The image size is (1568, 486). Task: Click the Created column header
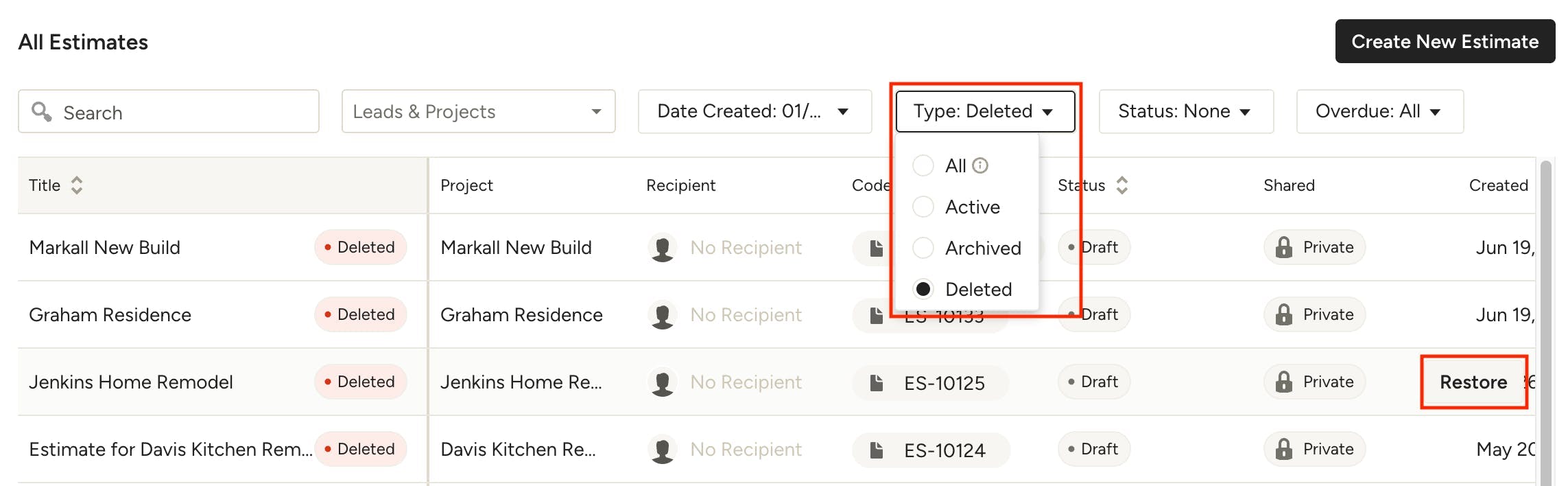click(1498, 185)
